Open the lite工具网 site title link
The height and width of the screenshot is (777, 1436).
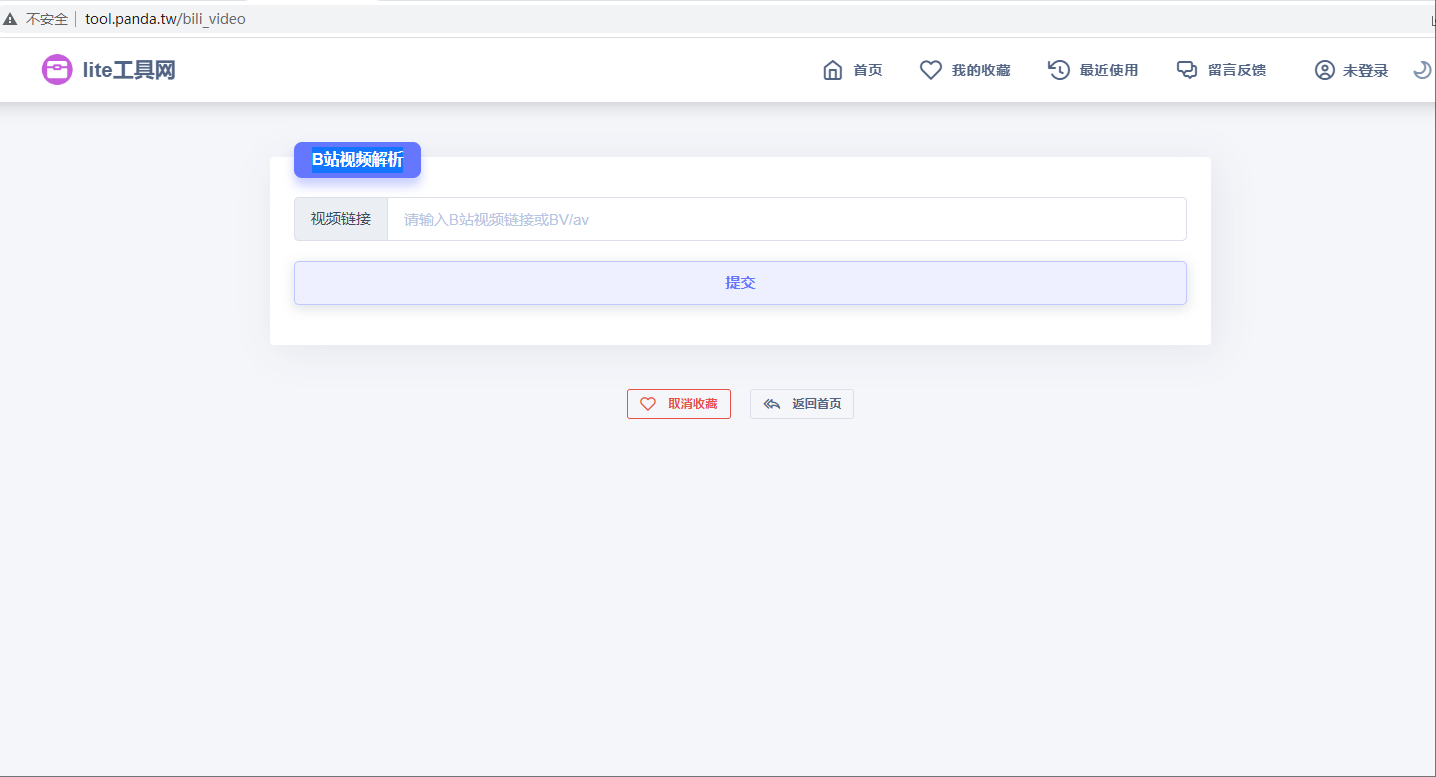[129, 70]
